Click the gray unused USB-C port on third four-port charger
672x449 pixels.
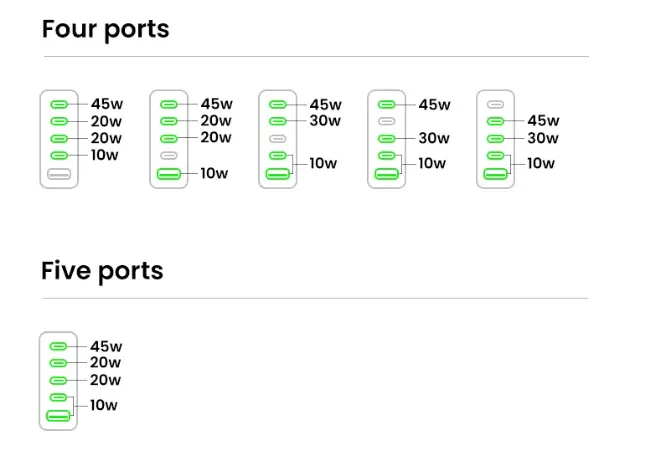(x=278, y=138)
